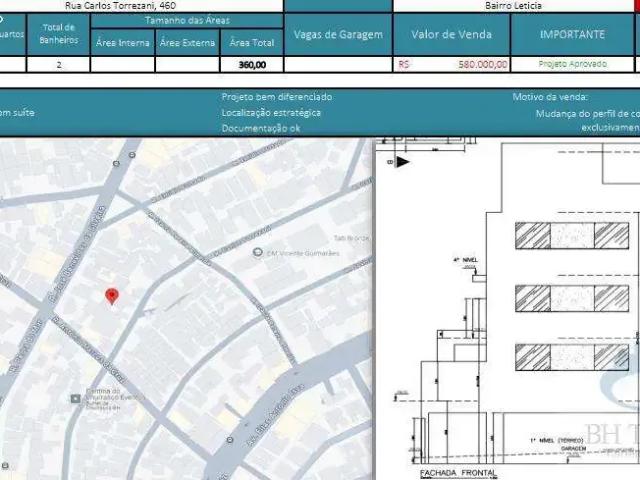Click the EM Vicente Guimarães school marker icon

[x=258, y=252]
